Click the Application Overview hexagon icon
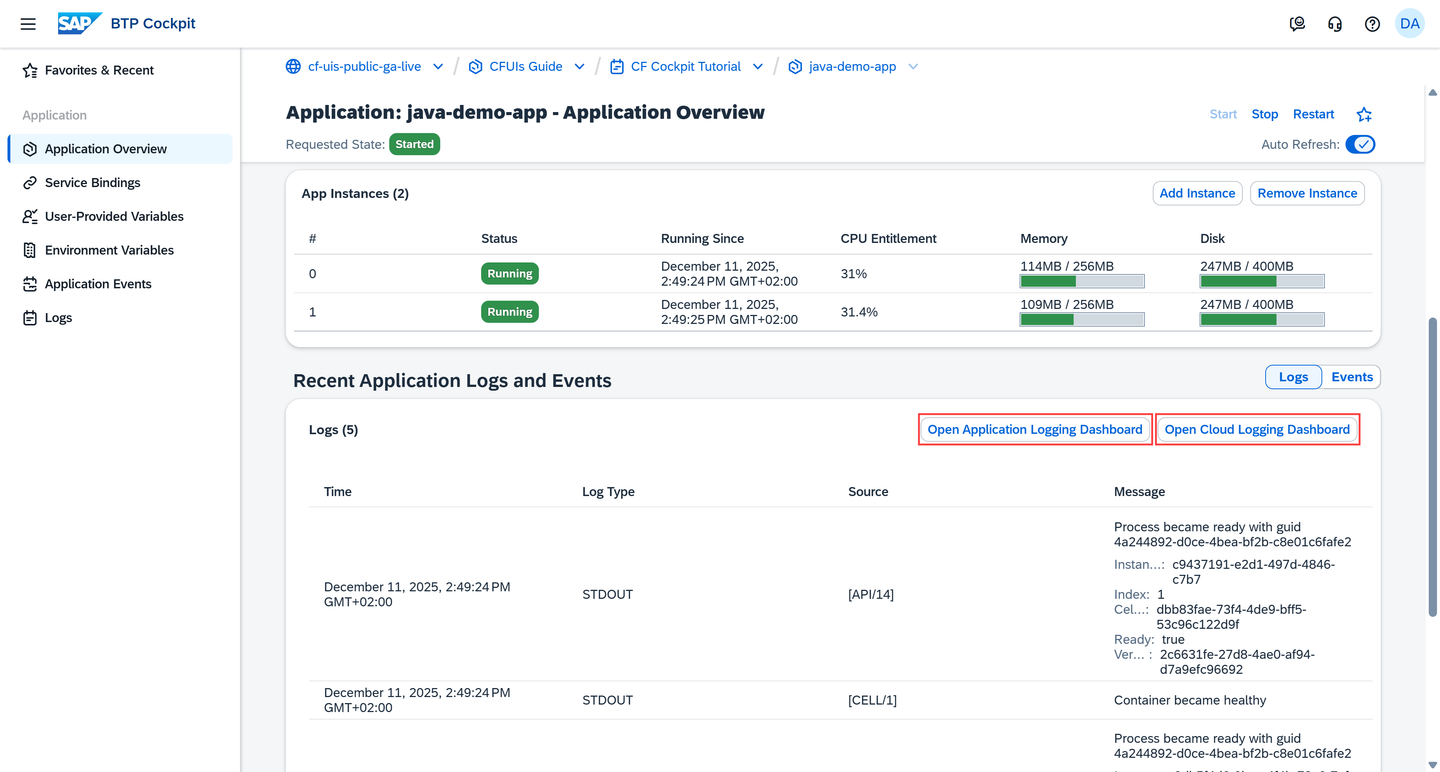This screenshot has height=772, width=1440. point(30,149)
